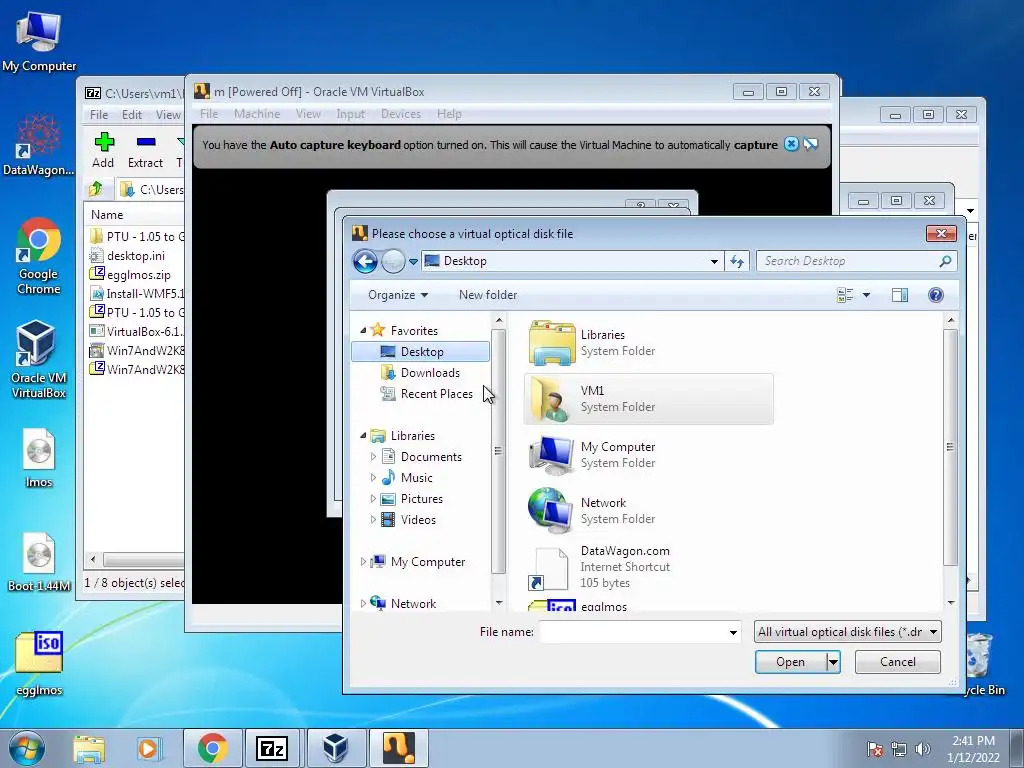Click the volume icon in system tray
The width and height of the screenshot is (1024, 768).
(922, 749)
